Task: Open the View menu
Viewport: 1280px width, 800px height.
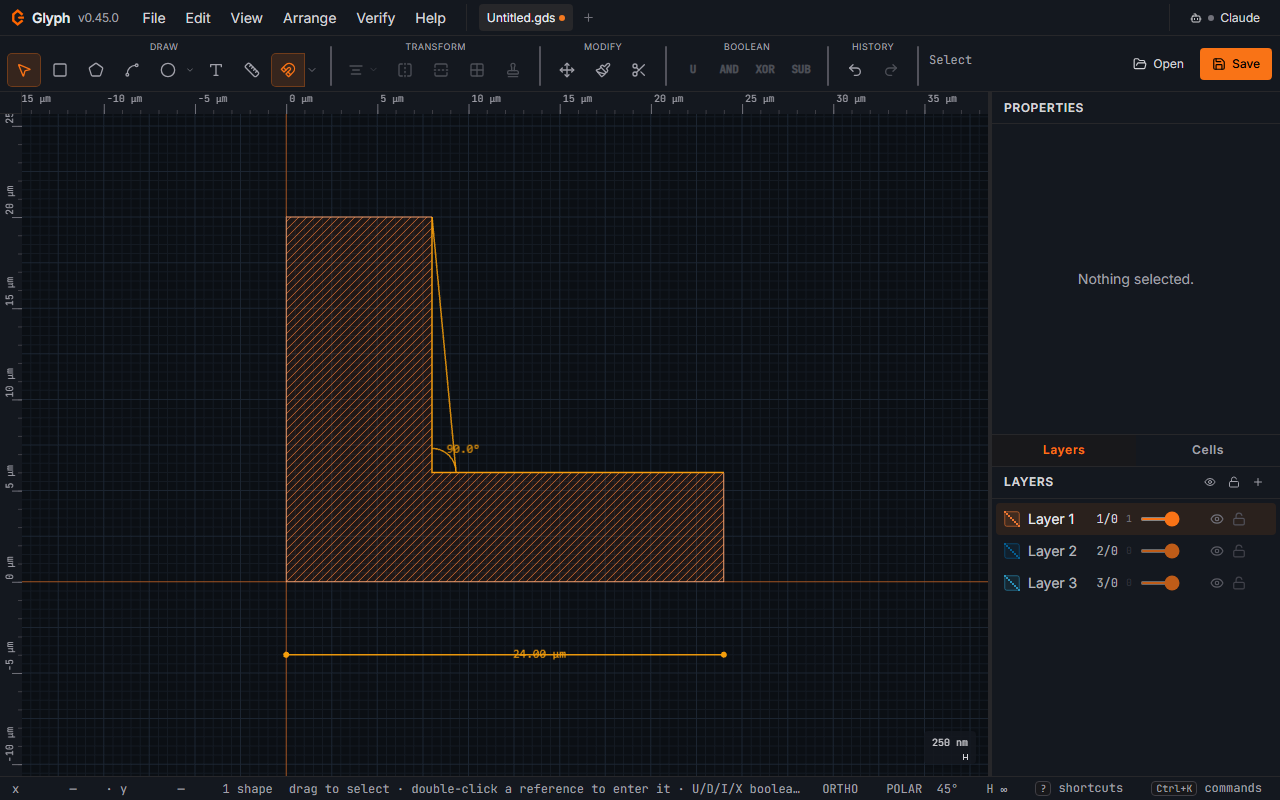Action: pyautogui.click(x=246, y=18)
